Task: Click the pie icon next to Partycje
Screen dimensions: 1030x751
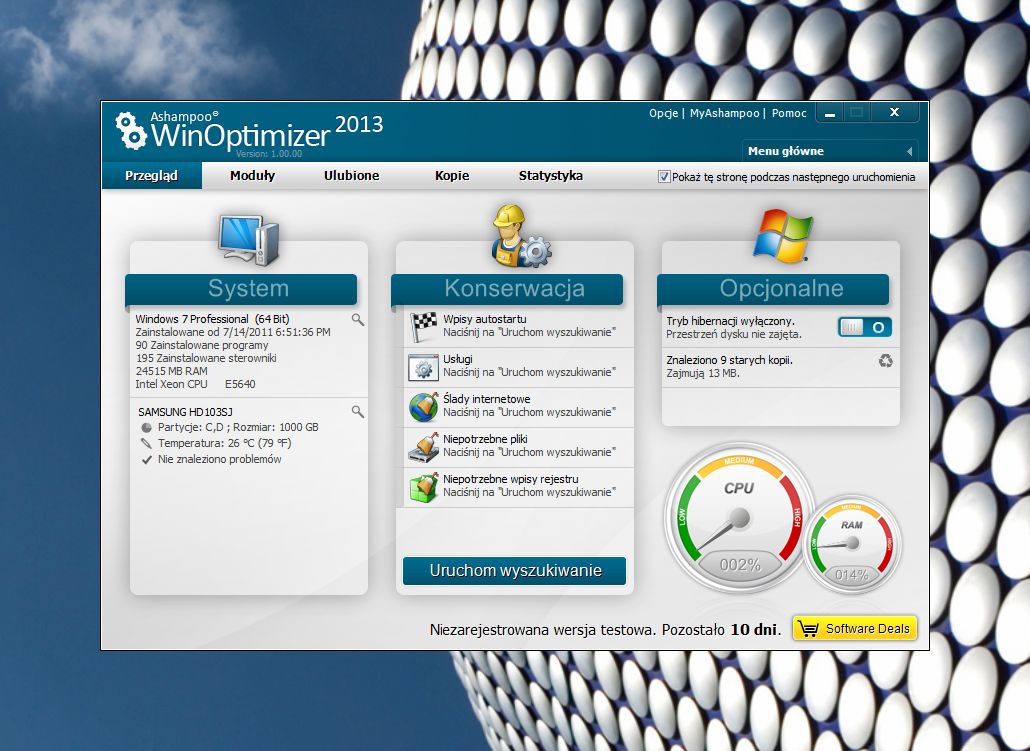Action: [x=146, y=427]
